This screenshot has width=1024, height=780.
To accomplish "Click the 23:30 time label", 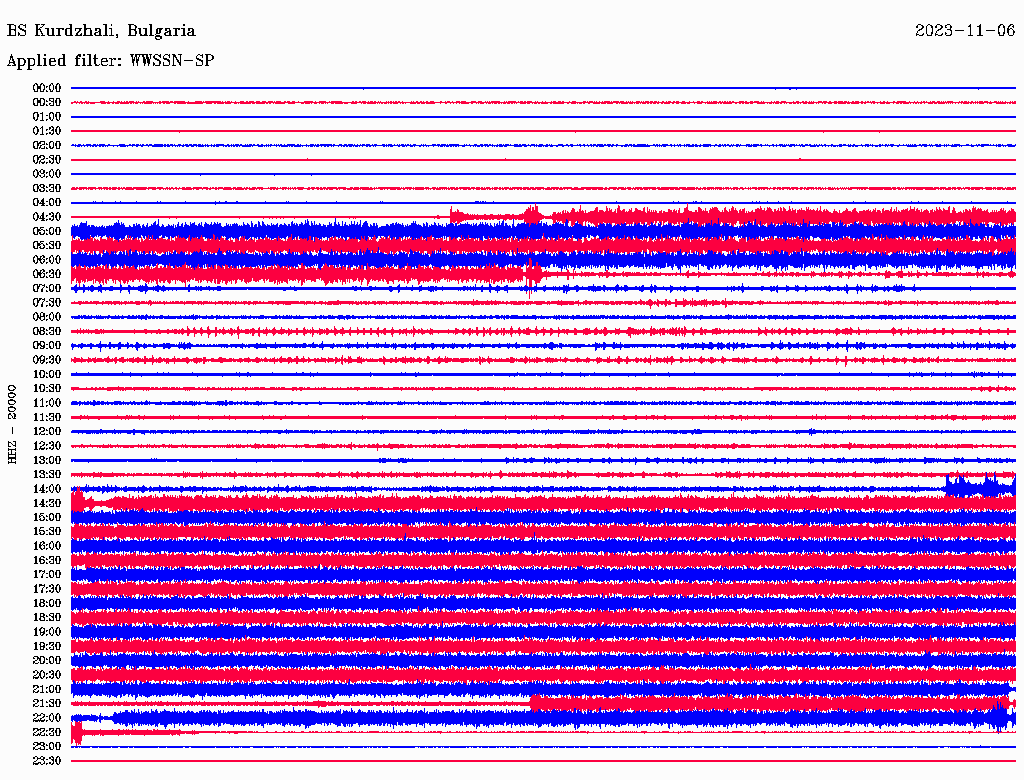I will tap(47, 761).
